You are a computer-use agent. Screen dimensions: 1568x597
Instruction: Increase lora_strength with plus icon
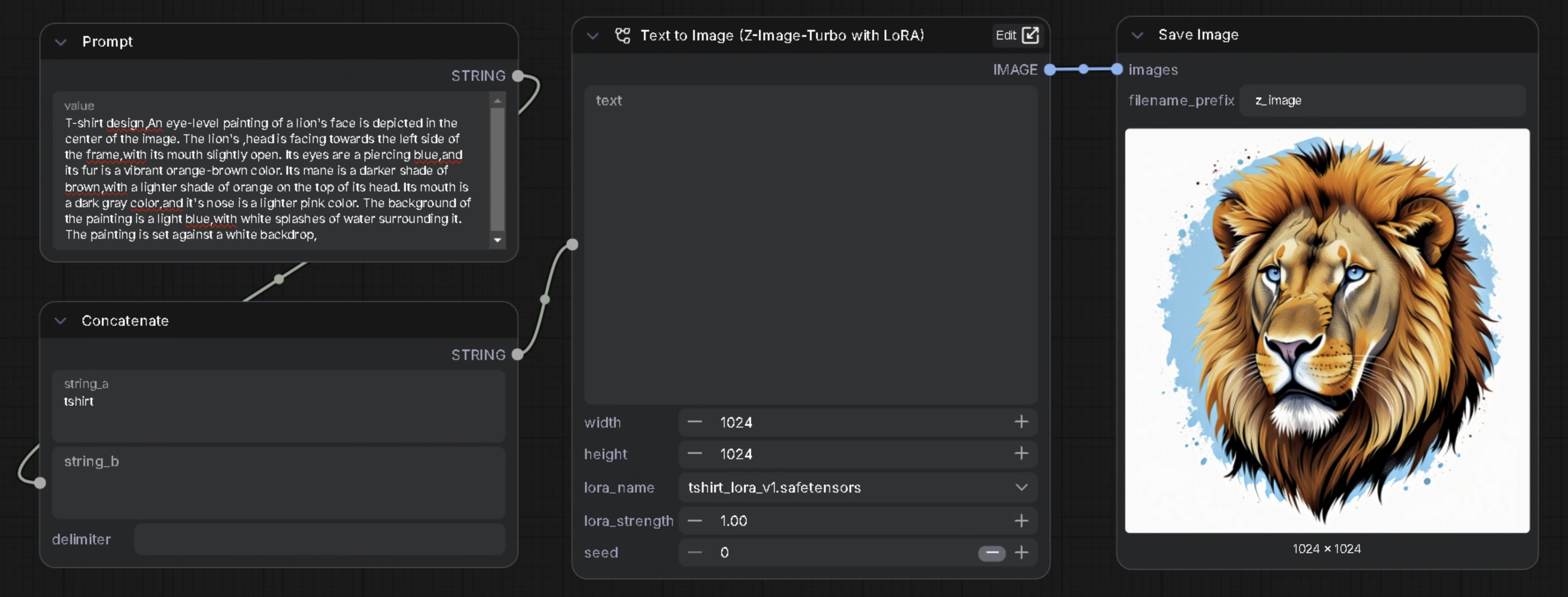click(x=1021, y=521)
